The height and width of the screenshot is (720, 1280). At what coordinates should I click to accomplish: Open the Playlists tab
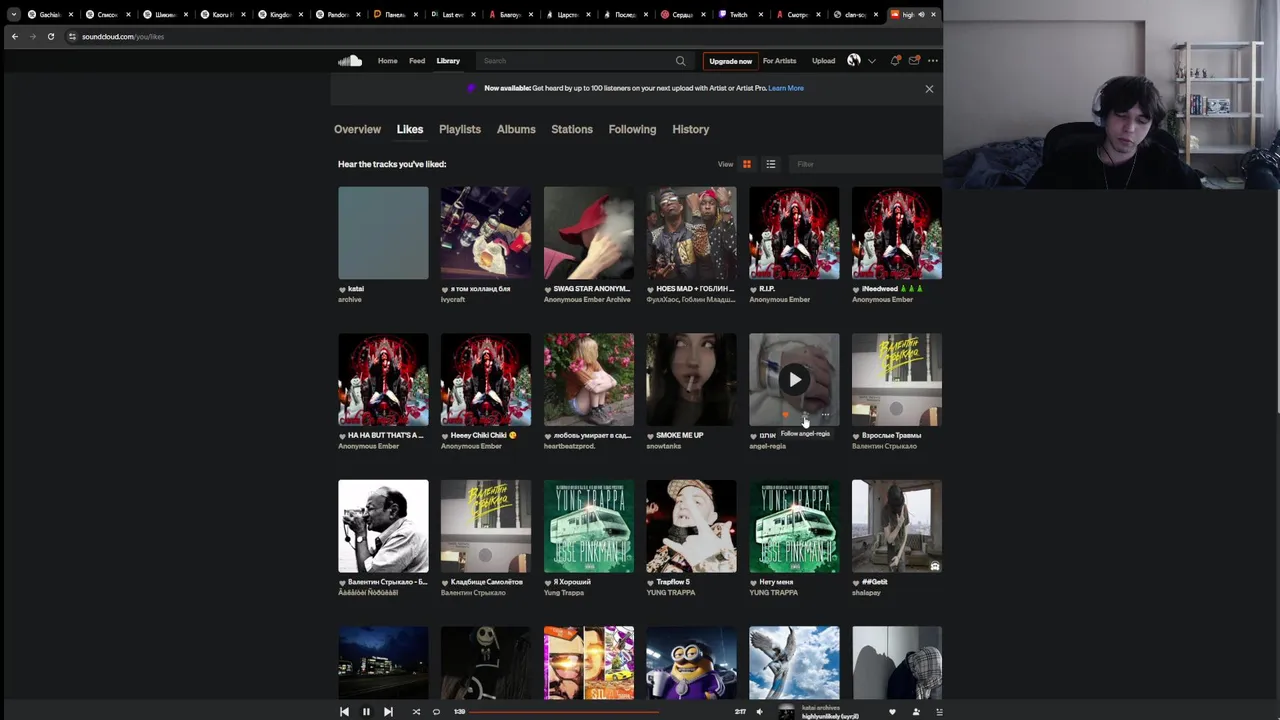click(x=460, y=129)
